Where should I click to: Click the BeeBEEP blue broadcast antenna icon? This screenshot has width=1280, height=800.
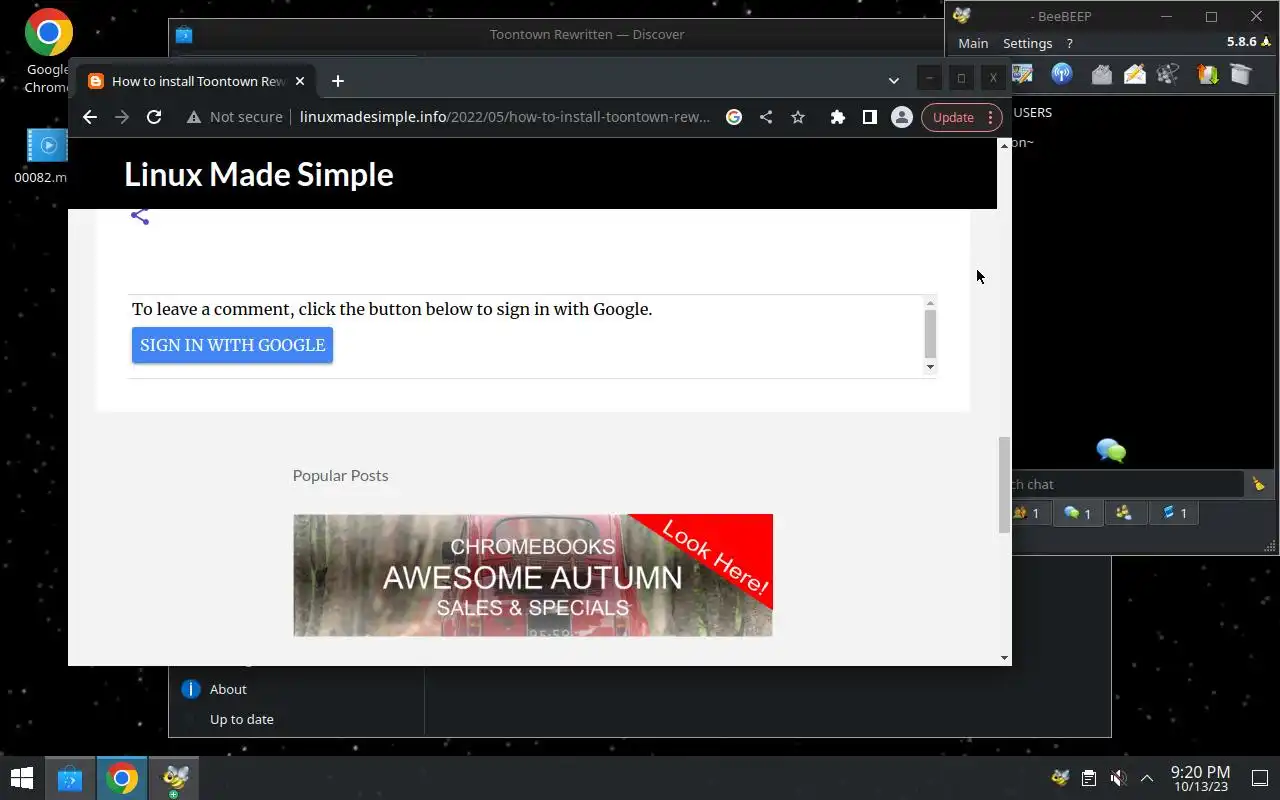1062,74
